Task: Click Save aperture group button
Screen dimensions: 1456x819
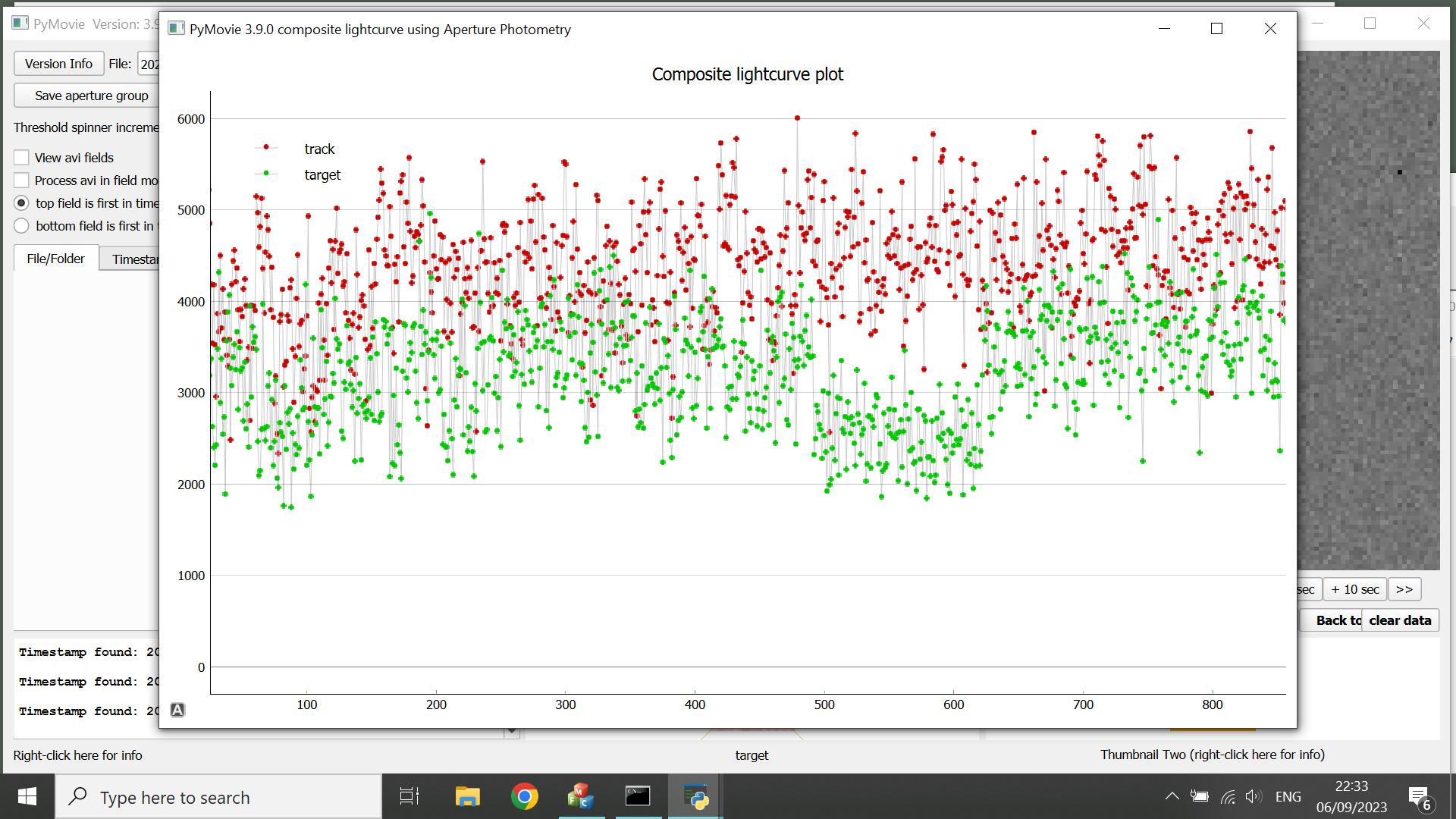Action: point(91,96)
